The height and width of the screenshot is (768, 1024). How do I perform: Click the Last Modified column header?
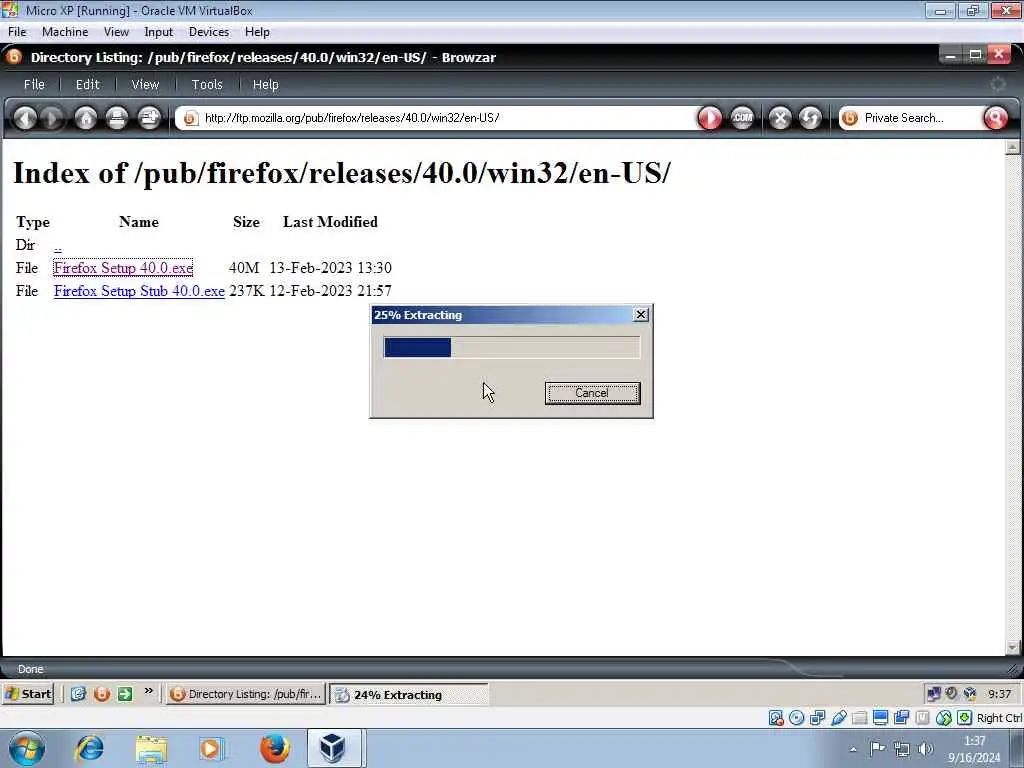[330, 222]
